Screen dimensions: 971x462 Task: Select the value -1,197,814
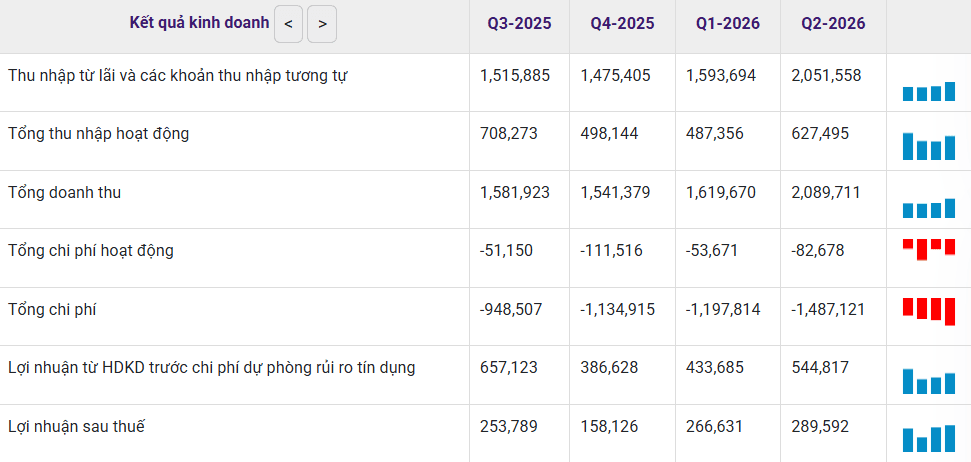(x=723, y=309)
